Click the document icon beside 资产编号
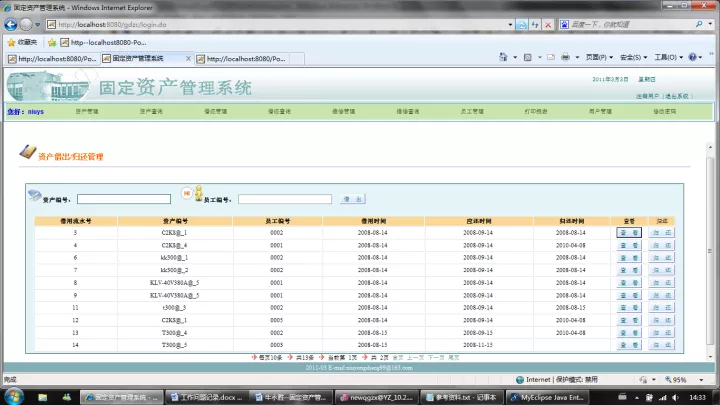Viewport: 720px width, 405px height. (x=34, y=195)
